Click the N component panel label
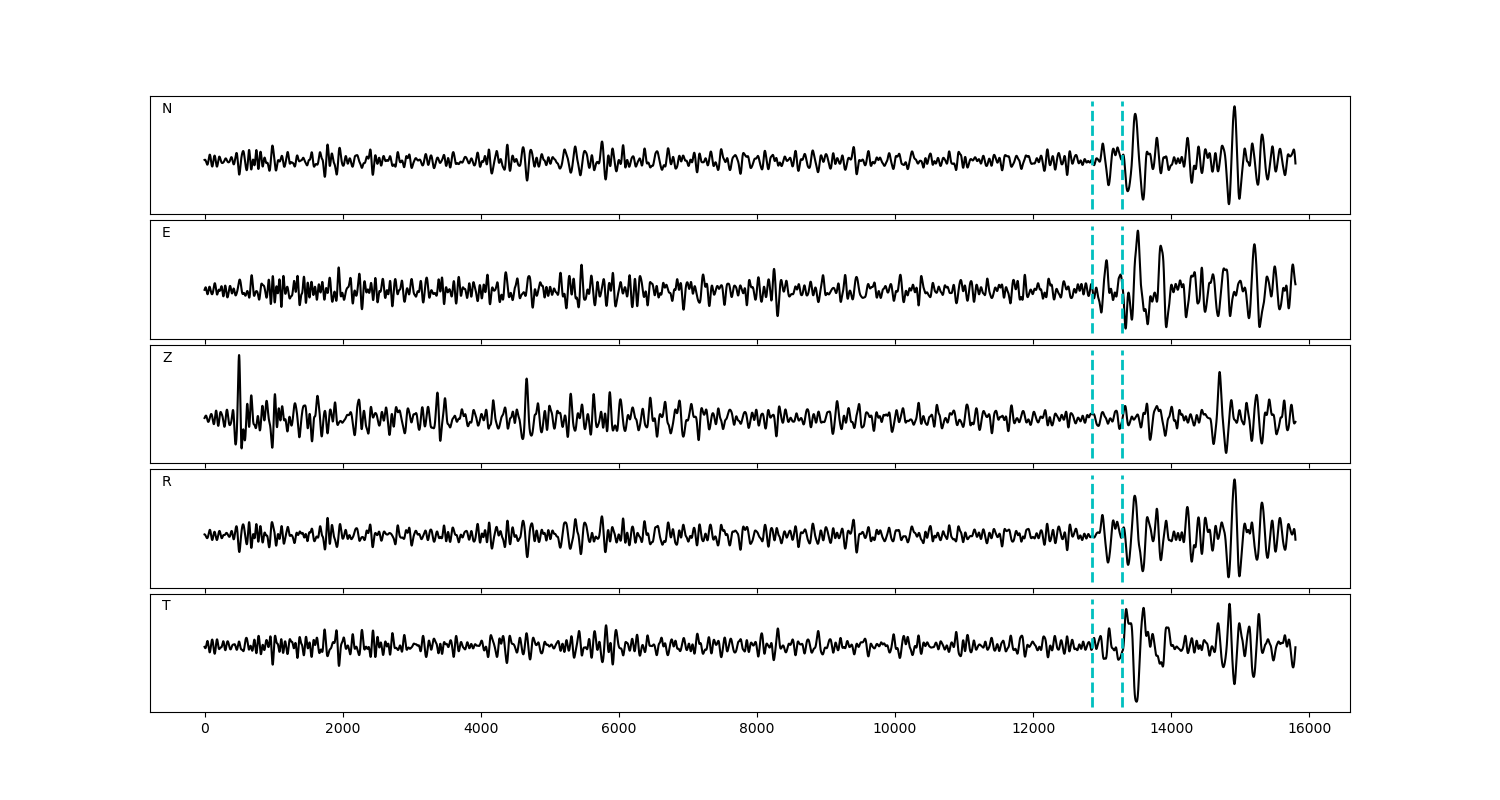Image resolution: width=1500 pixels, height=800 pixels. click(x=167, y=109)
